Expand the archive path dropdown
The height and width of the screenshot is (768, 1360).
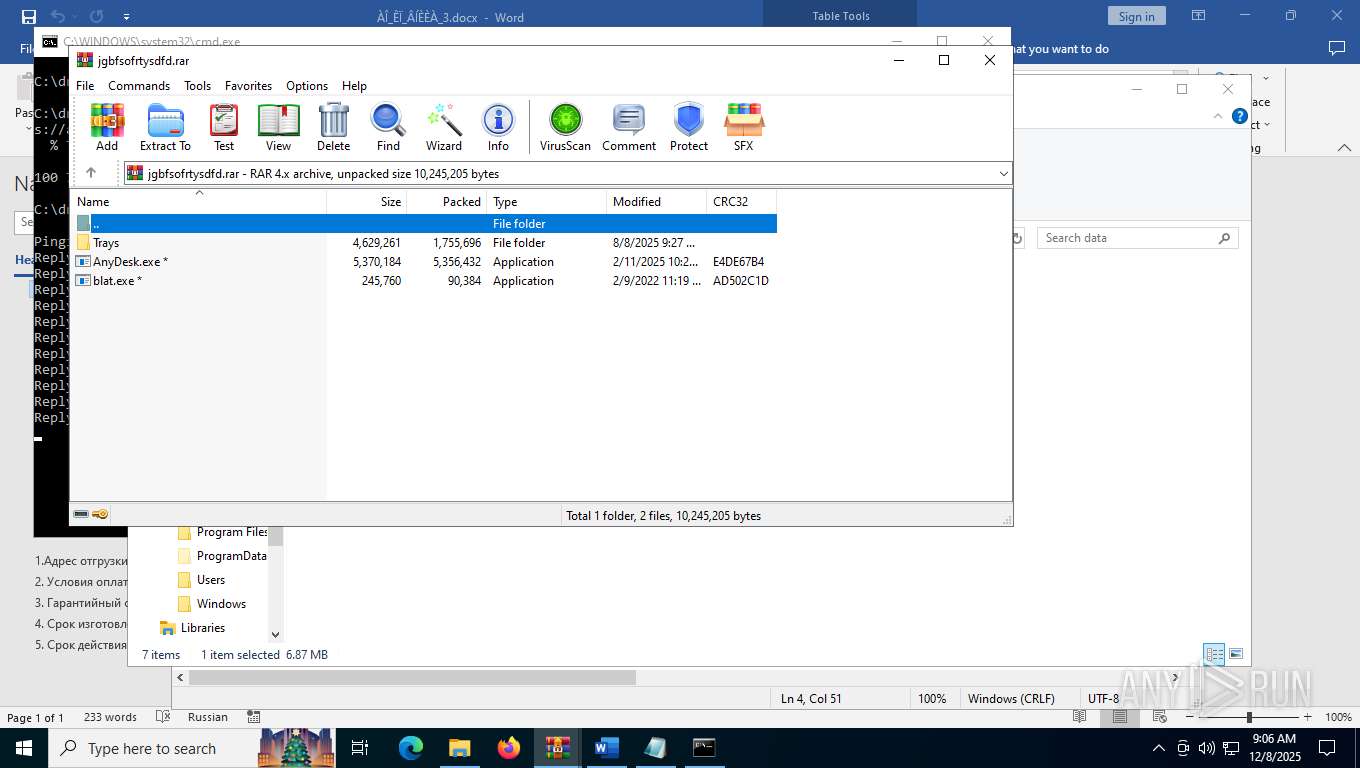1003,174
